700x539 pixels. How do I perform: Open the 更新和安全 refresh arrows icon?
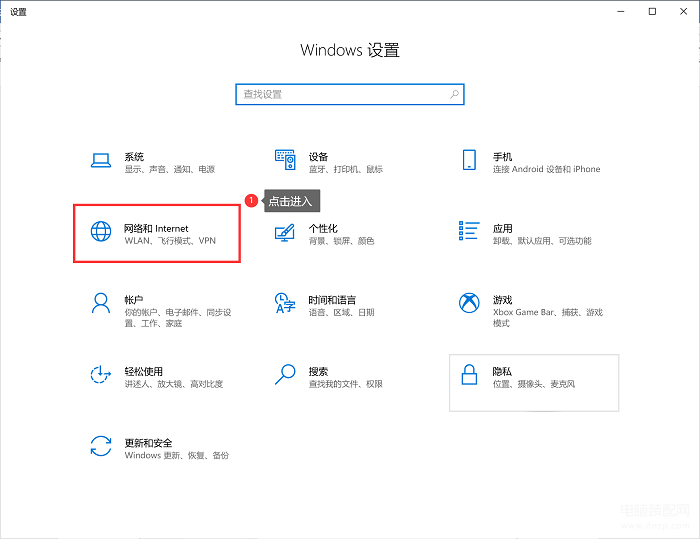101,446
